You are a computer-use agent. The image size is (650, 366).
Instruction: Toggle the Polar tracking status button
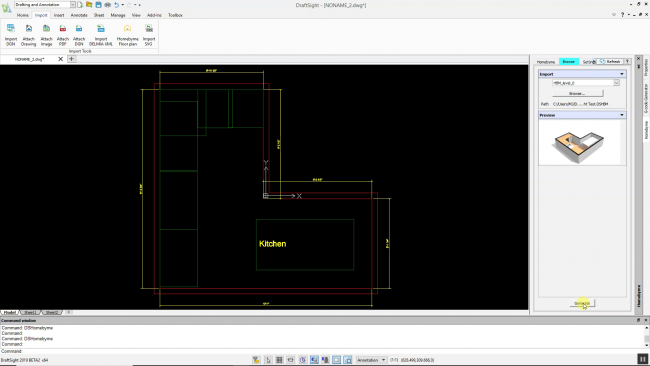303,360
